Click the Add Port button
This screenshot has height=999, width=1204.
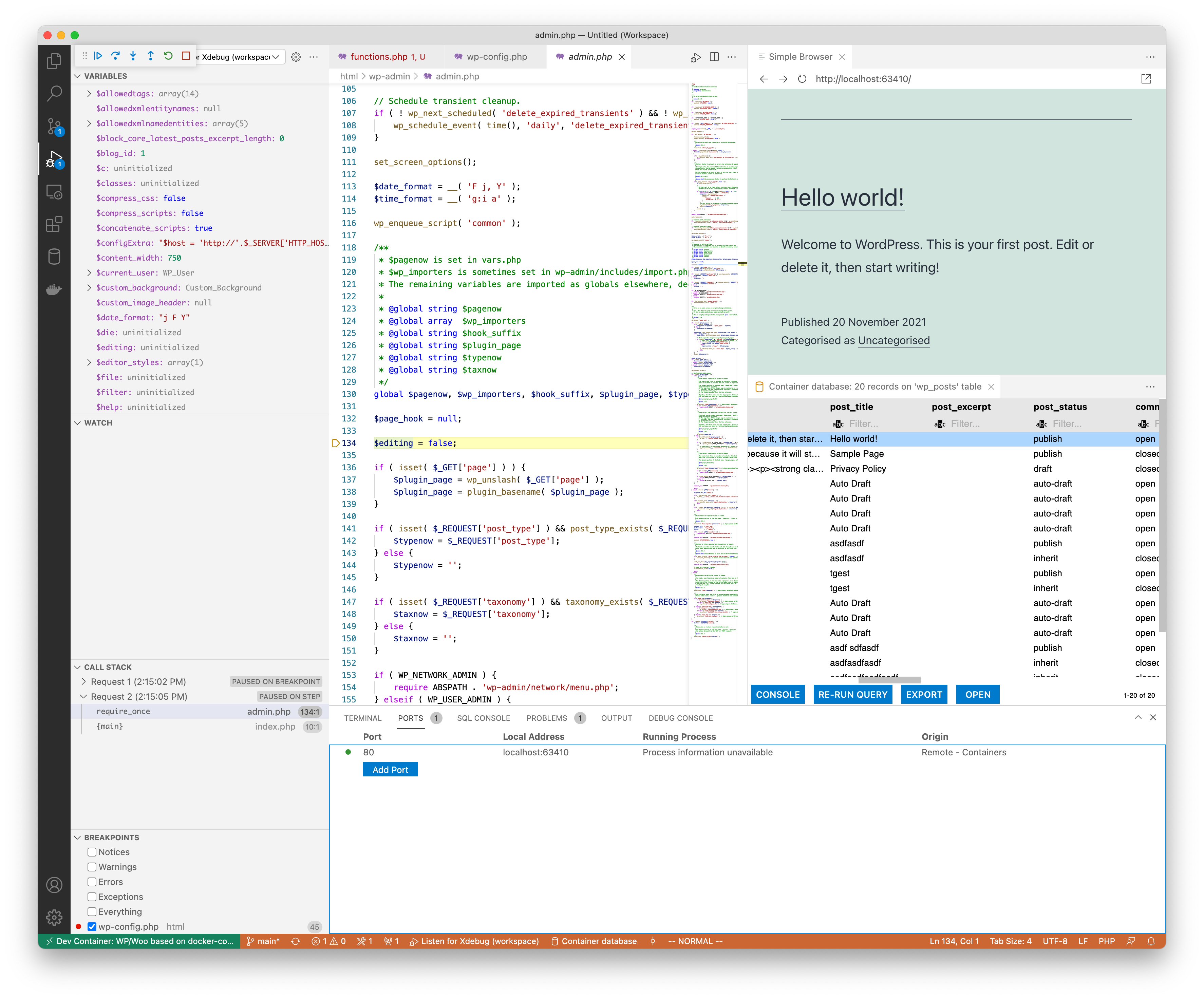pos(390,770)
